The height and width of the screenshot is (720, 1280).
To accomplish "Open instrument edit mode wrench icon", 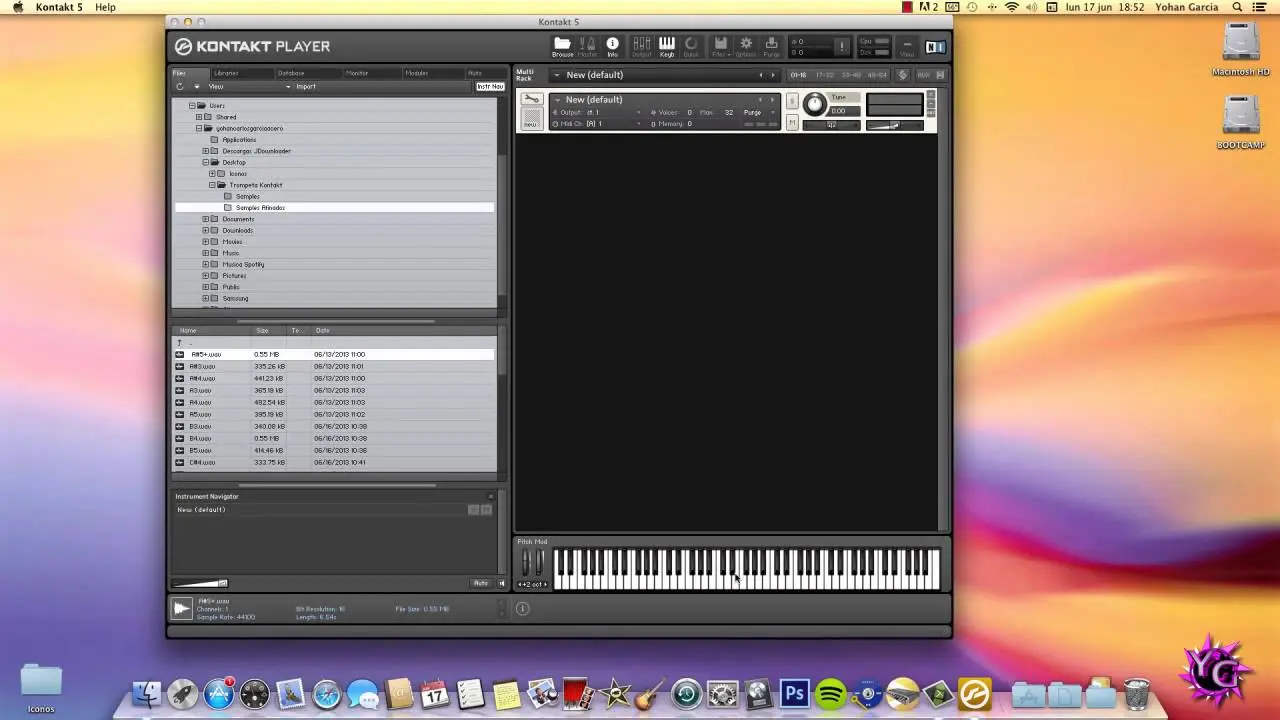I will 531,100.
